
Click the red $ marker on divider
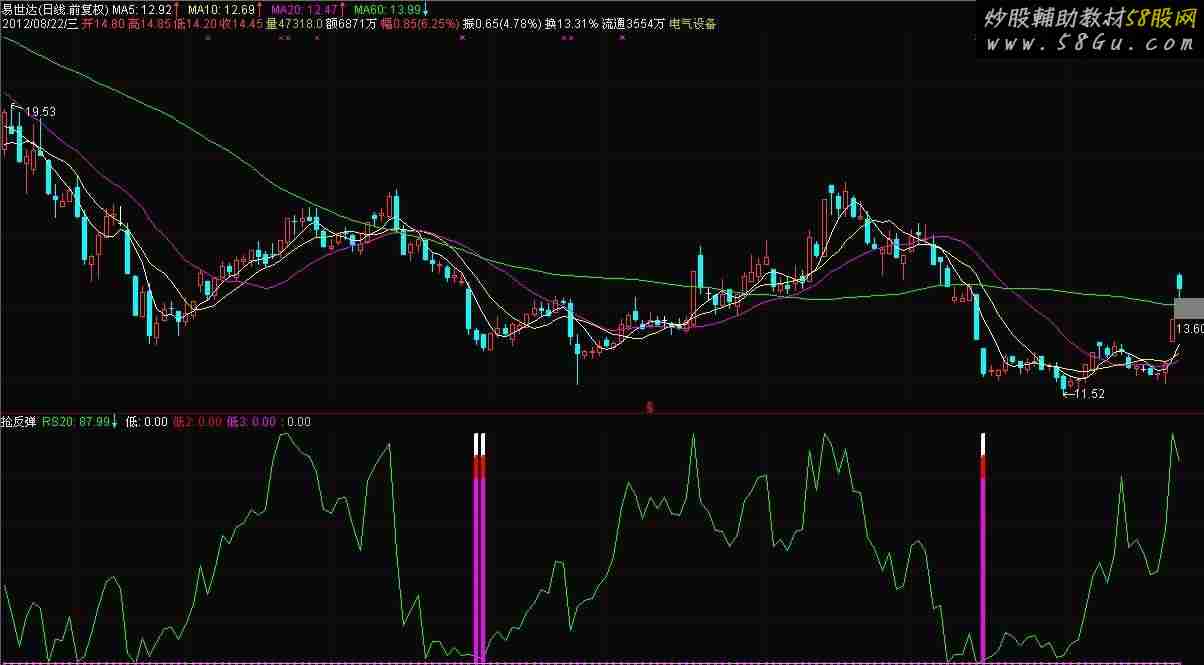click(x=649, y=407)
